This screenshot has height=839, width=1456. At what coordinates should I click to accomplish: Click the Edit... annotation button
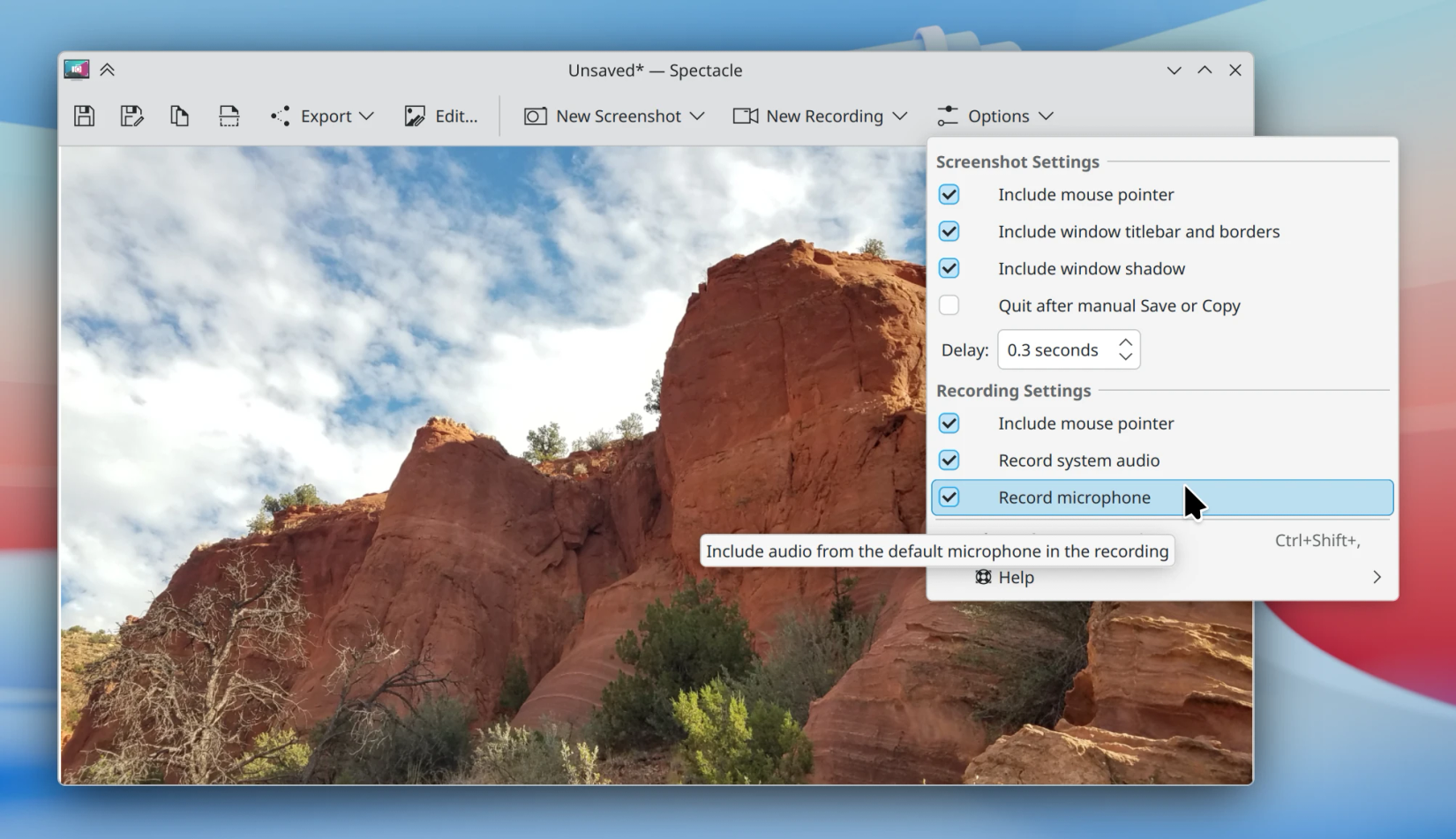point(441,116)
